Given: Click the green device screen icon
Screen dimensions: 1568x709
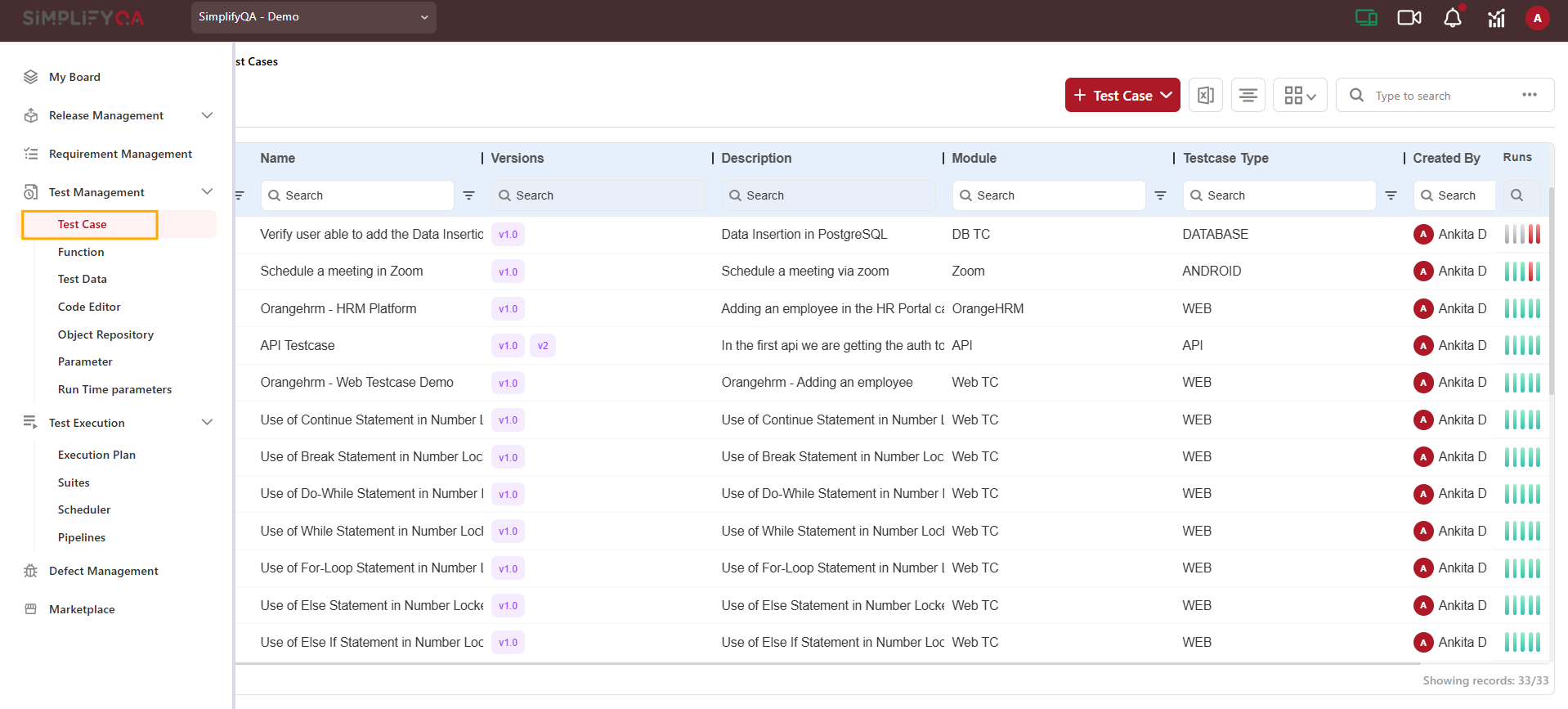Looking at the screenshot, I should click(x=1365, y=18).
